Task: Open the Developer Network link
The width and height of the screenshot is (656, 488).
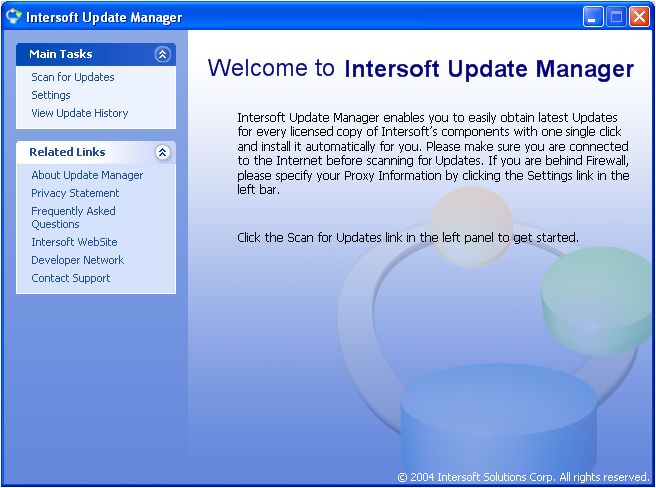Action: click(x=77, y=260)
